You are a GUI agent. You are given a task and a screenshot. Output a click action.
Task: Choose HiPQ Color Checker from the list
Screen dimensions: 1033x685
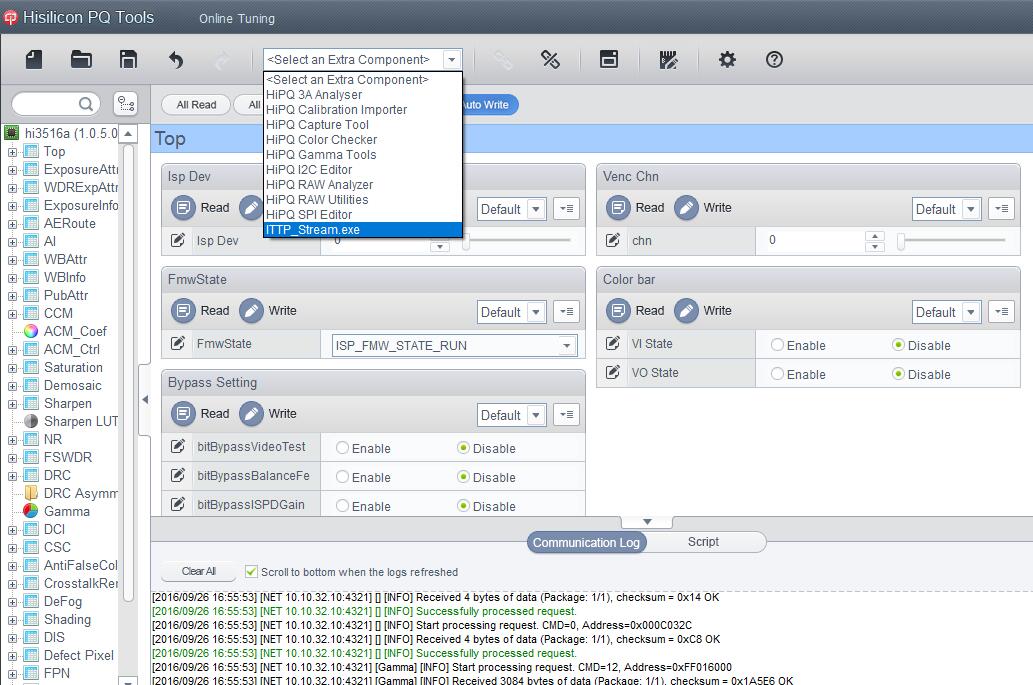point(363,140)
